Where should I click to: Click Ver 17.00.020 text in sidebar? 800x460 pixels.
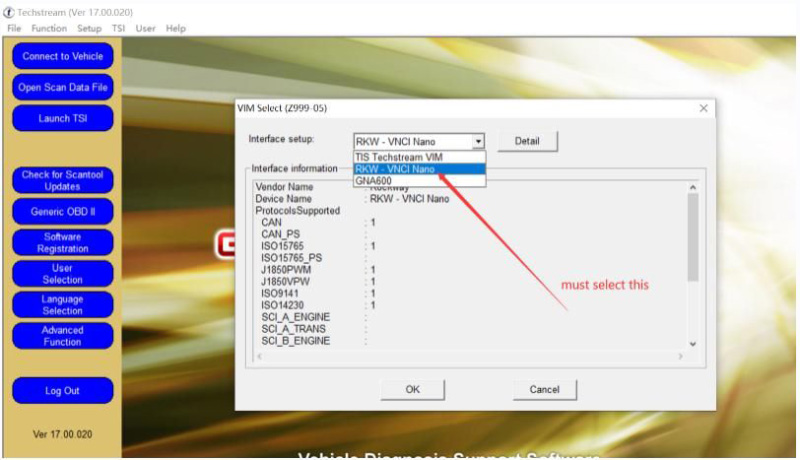(63, 435)
